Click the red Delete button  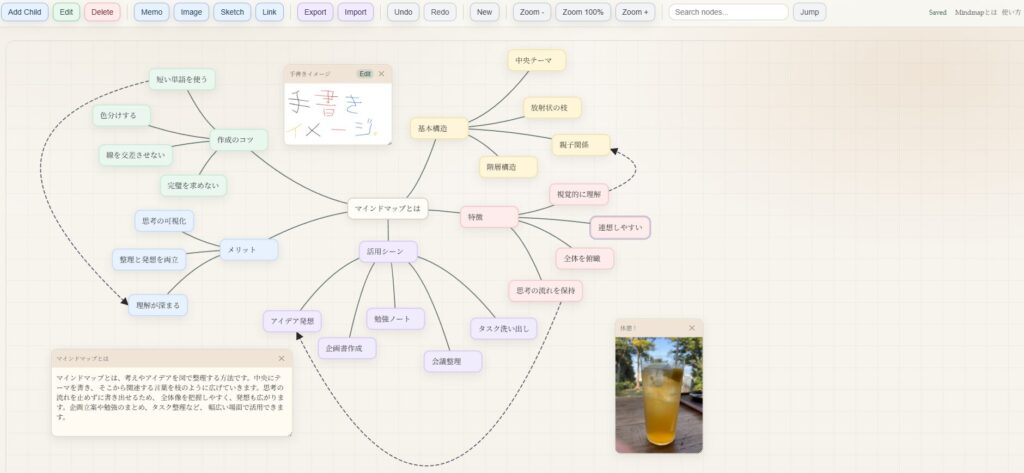coord(102,12)
